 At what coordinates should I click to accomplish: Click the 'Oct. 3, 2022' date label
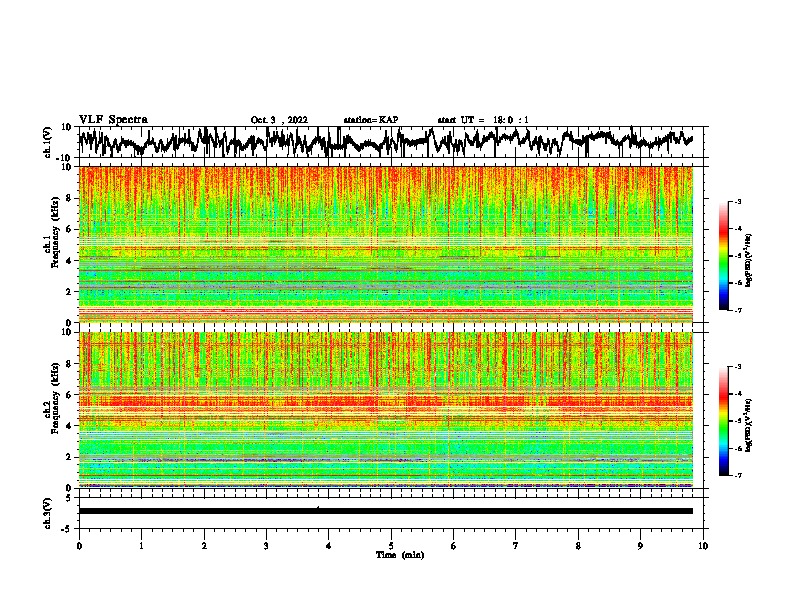(x=279, y=120)
